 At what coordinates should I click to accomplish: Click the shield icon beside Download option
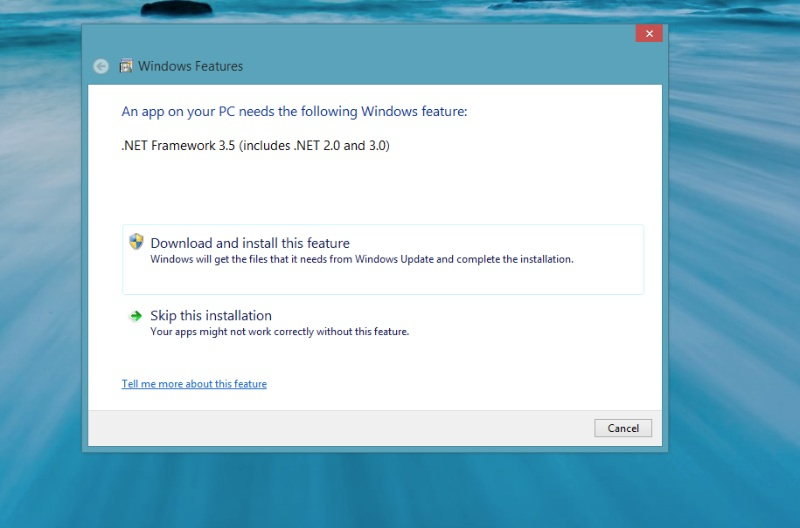tap(136, 242)
